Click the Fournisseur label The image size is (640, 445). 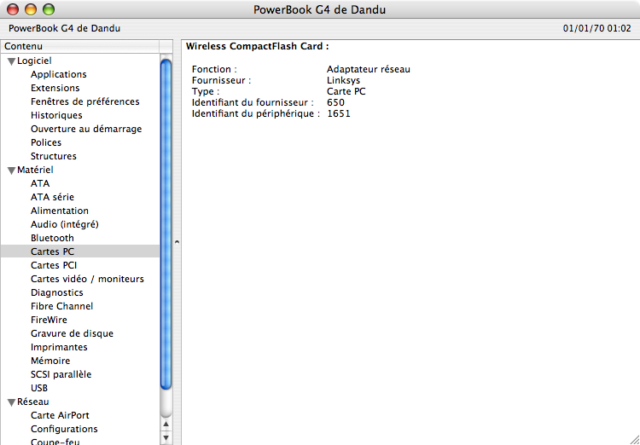[222, 80]
